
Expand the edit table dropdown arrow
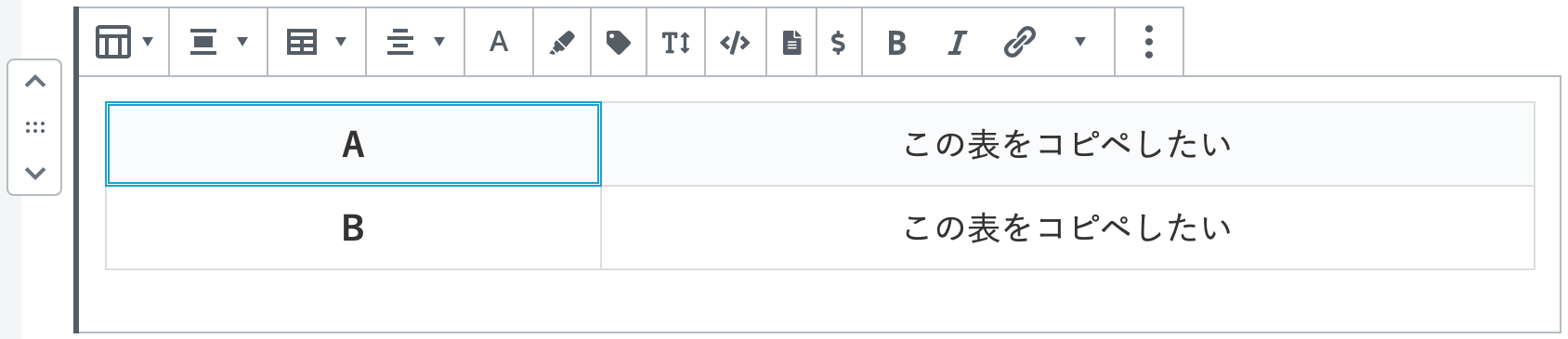pyautogui.click(x=341, y=42)
